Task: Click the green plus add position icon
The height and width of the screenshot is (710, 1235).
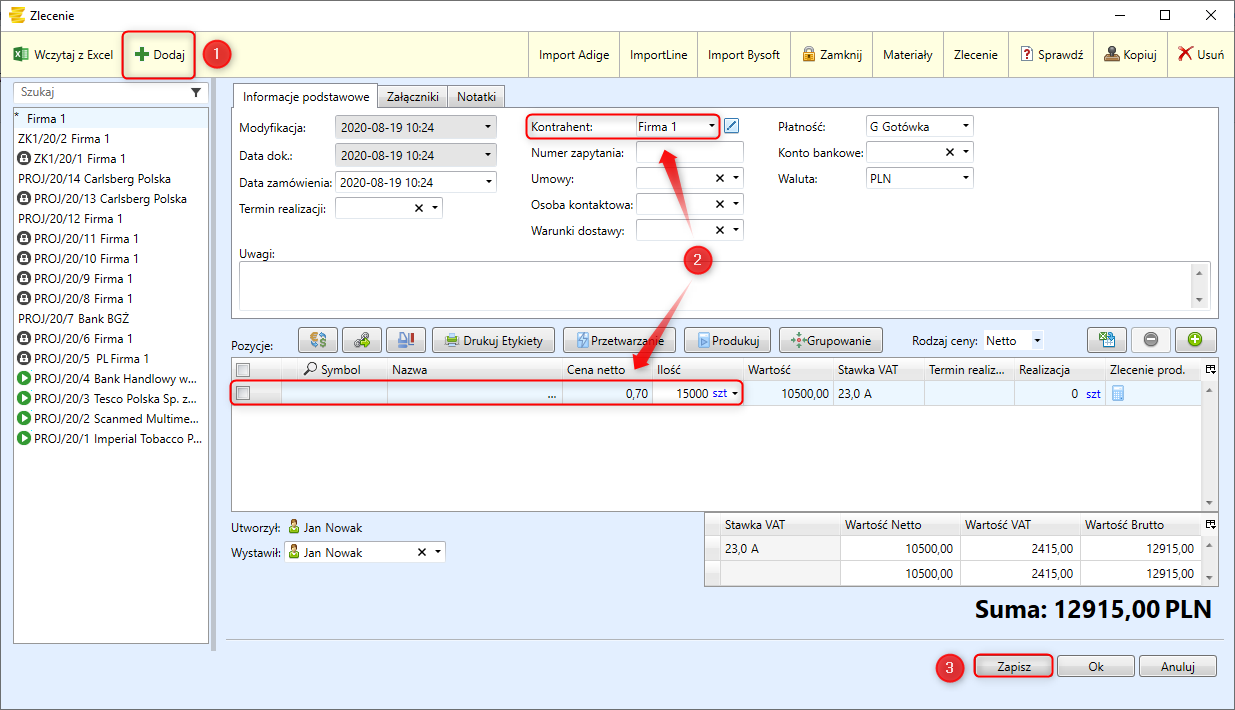Action: pyautogui.click(x=1194, y=340)
